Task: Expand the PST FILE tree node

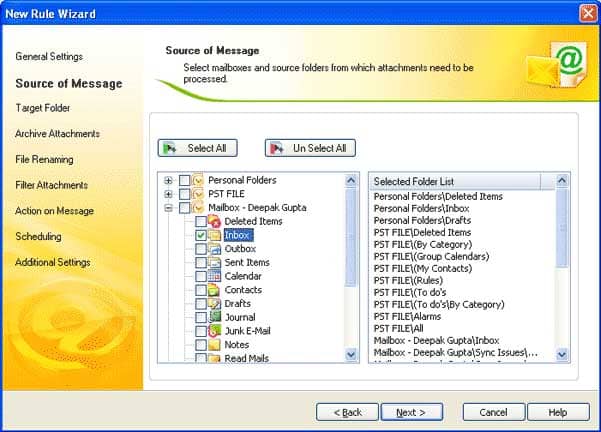Action: [x=168, y=194]
